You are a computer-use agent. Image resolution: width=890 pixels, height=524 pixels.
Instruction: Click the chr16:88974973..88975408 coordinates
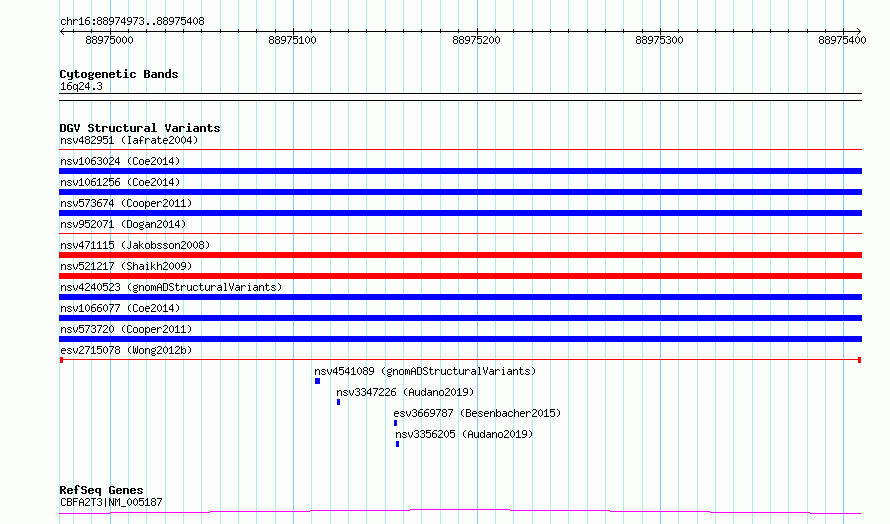pyautogui.click(x=132, y=21)
